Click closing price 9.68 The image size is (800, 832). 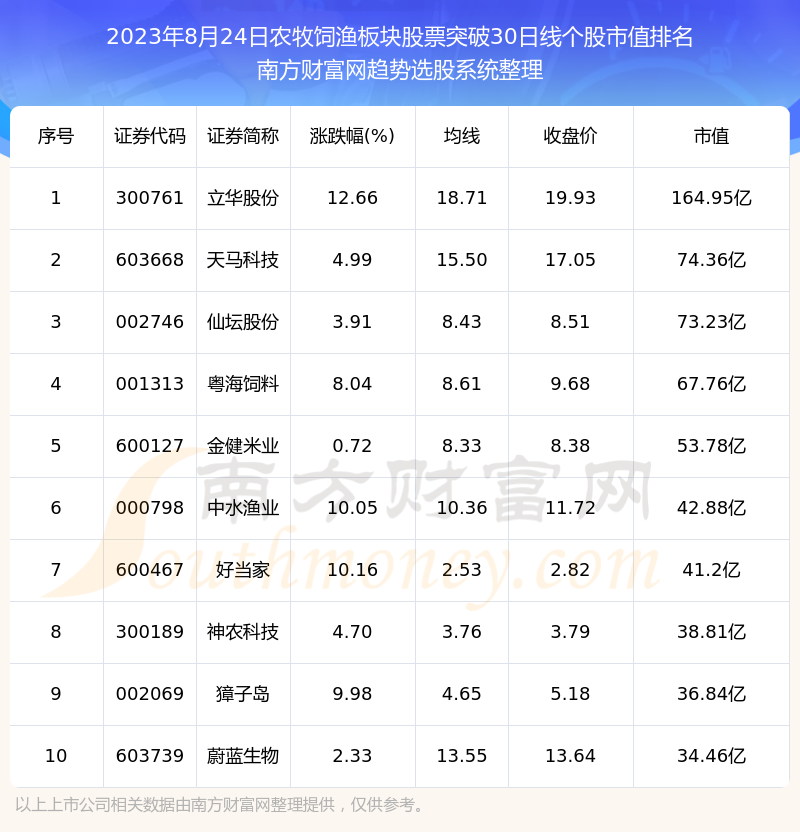tap(570, 384)
